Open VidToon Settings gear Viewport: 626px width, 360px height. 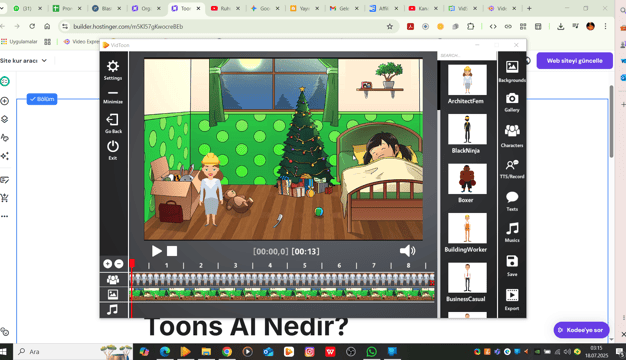coord(113,70)
